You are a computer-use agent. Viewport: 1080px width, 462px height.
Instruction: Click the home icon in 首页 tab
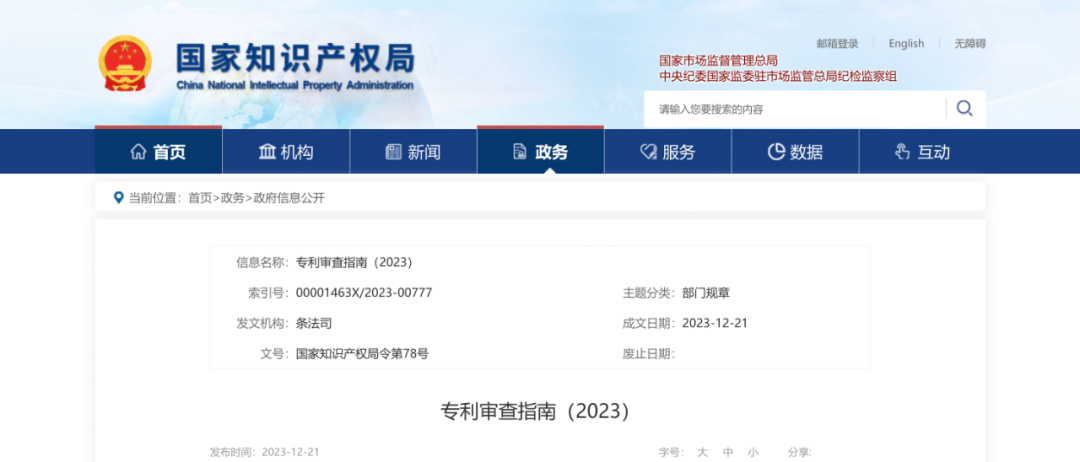pos(138,152)
